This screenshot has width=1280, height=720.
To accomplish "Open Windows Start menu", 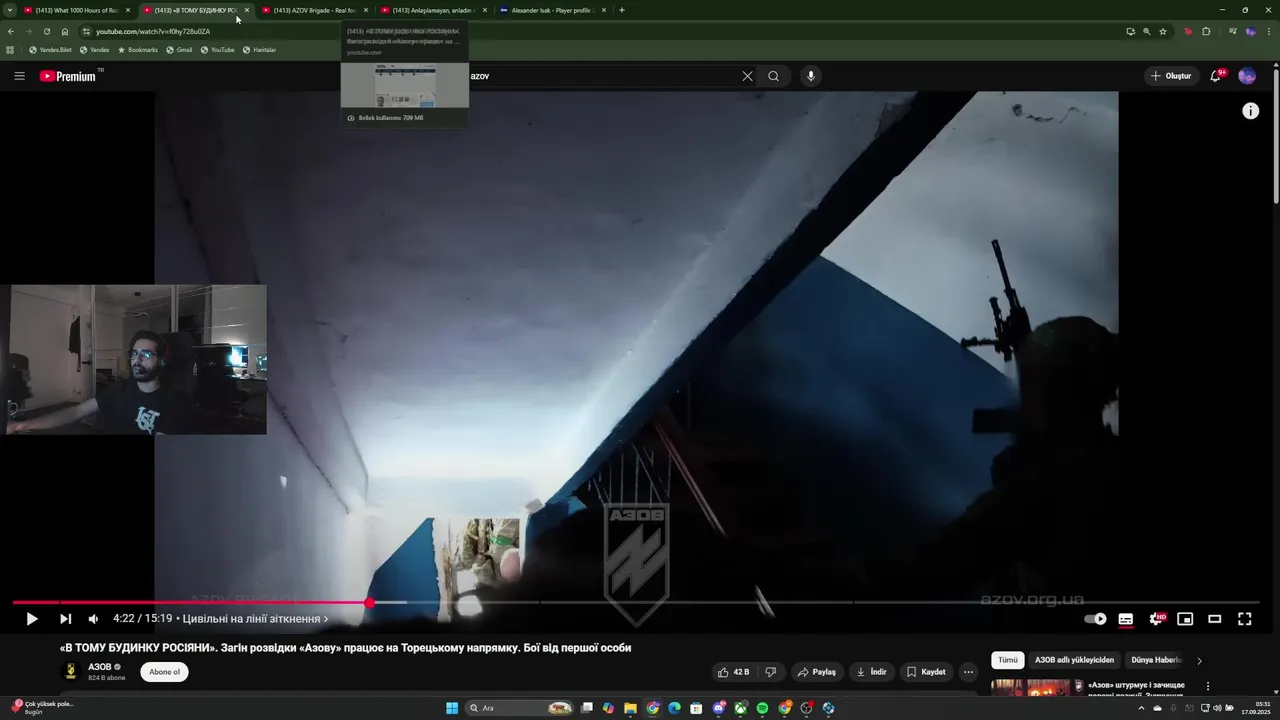I will click(452, 708).
